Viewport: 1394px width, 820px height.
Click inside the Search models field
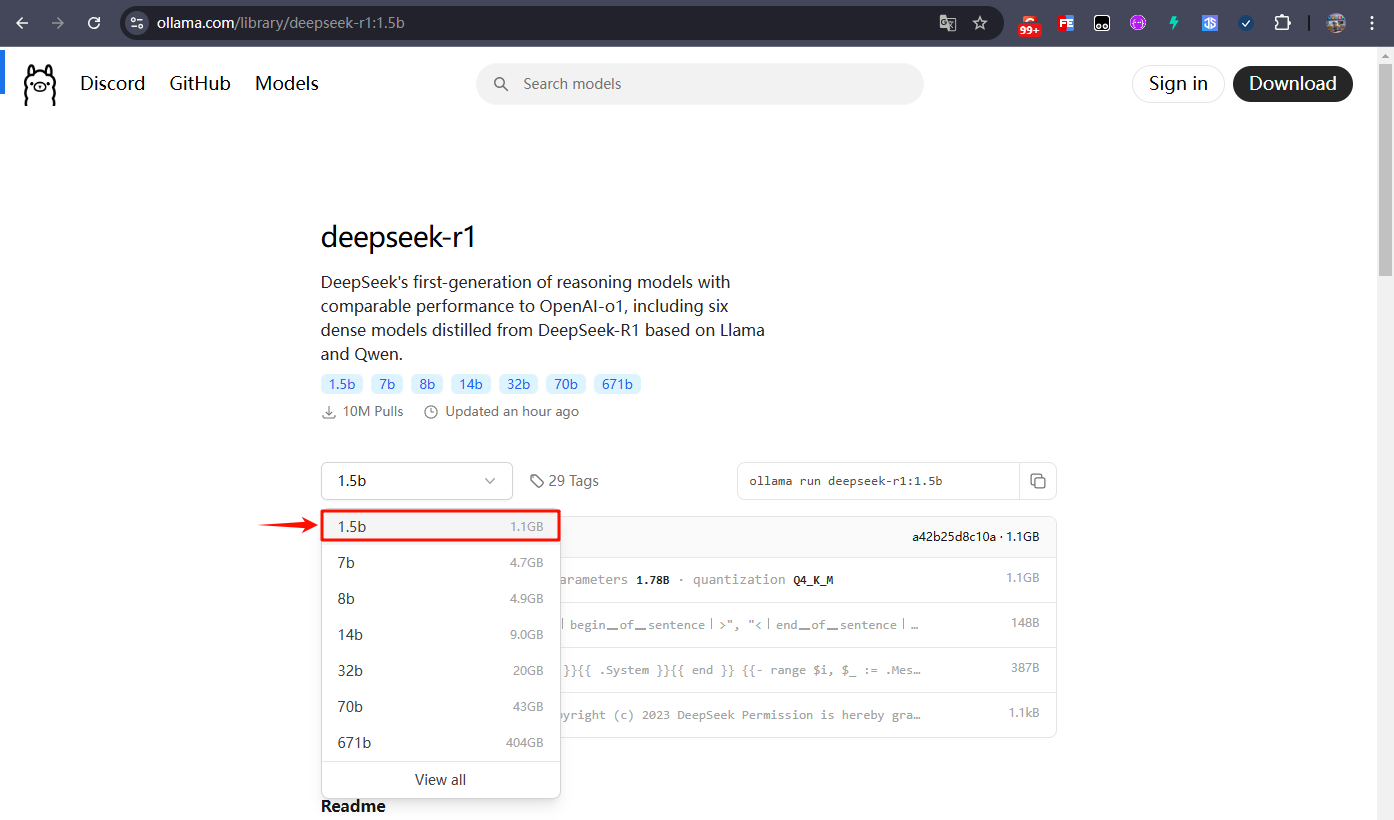point(700,84)
